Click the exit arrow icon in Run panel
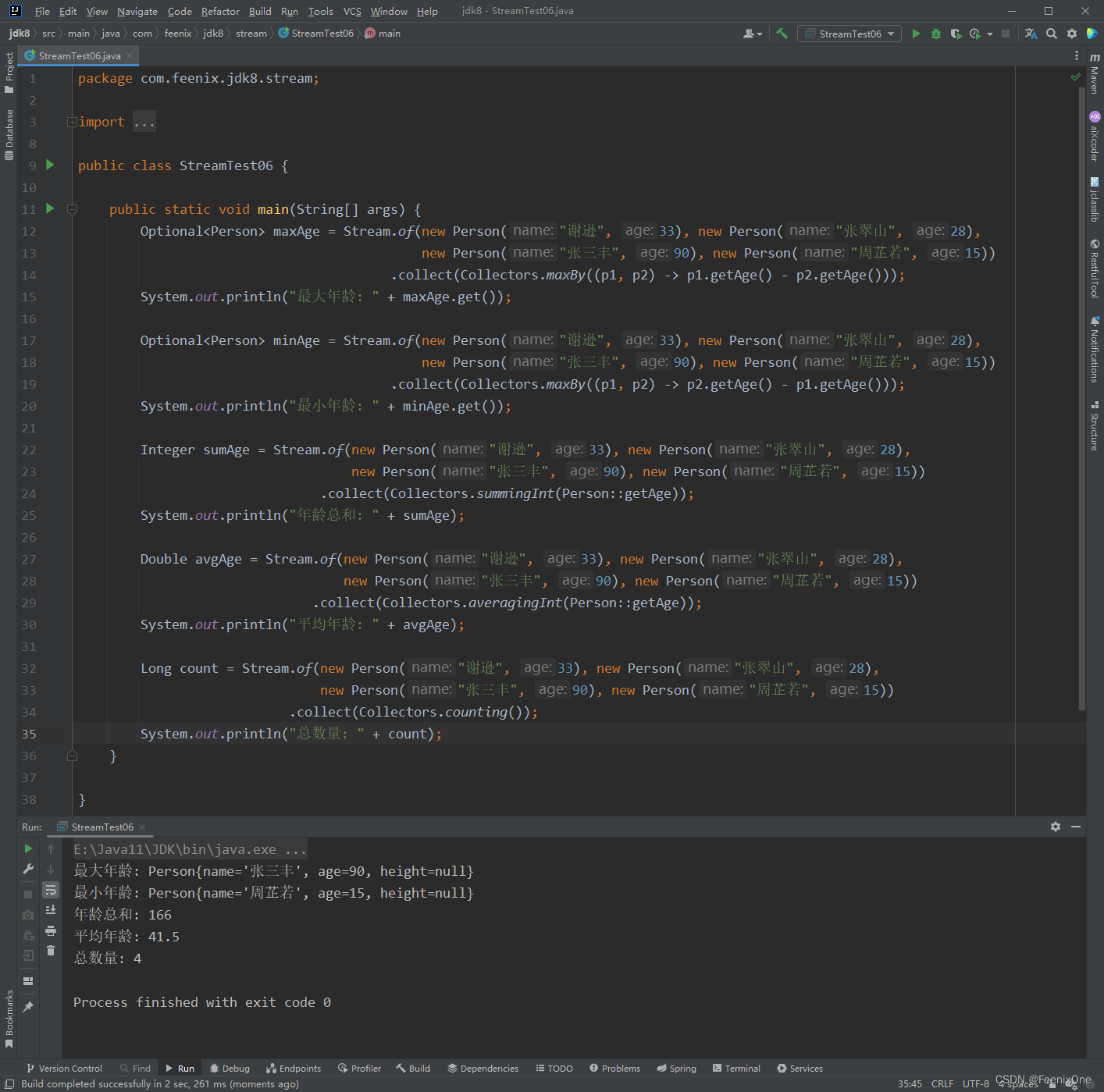 tap(28, 955)
